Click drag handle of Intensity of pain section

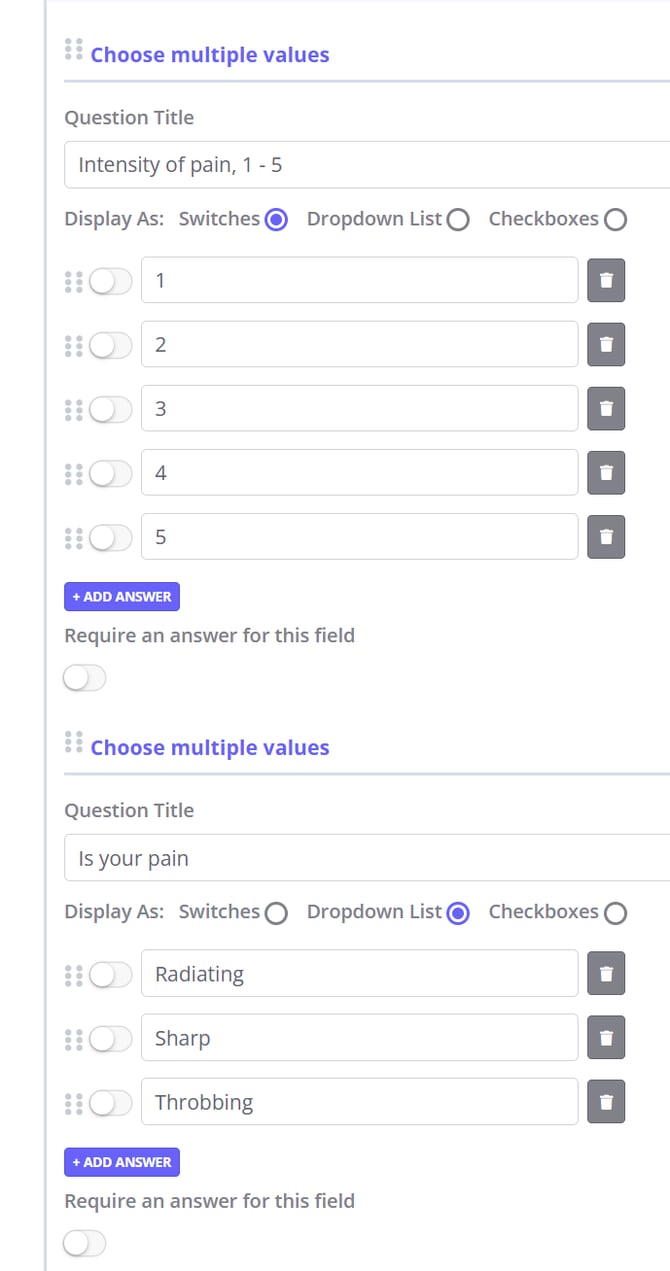tap(73, 49)
